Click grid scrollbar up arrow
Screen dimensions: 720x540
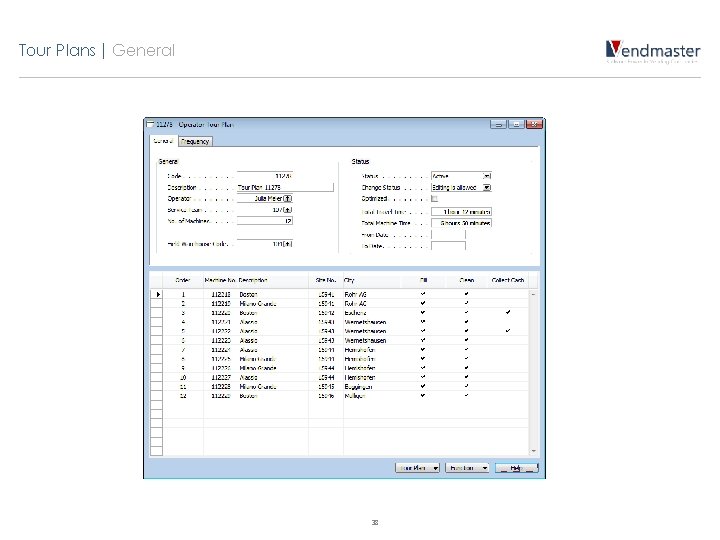click(534, 294)
